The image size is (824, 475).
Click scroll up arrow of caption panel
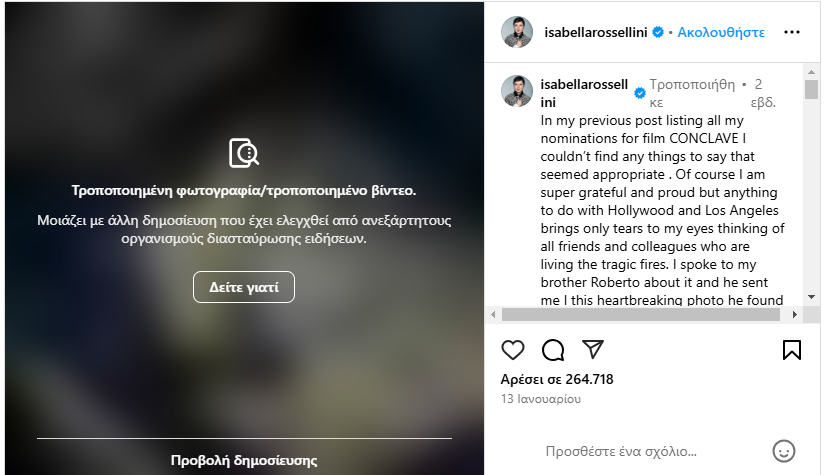coord(811,71)
